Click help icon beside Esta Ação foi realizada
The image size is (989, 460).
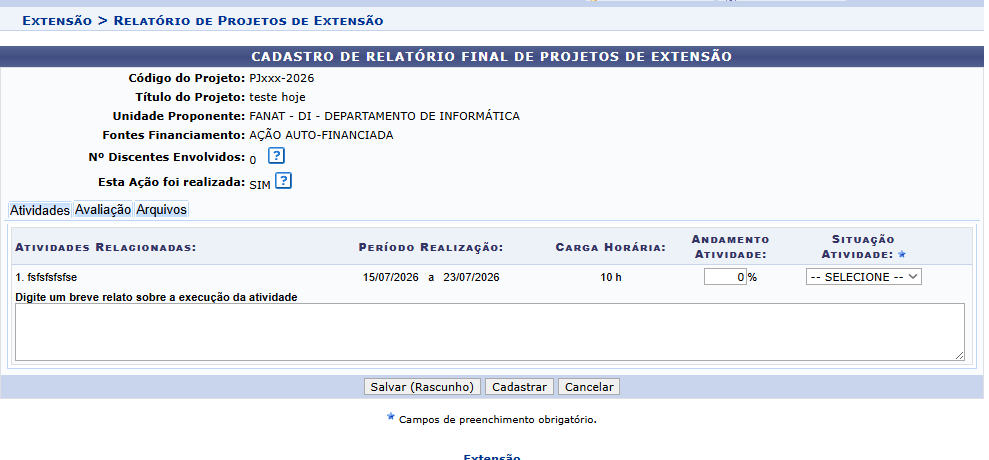[283, 181]
